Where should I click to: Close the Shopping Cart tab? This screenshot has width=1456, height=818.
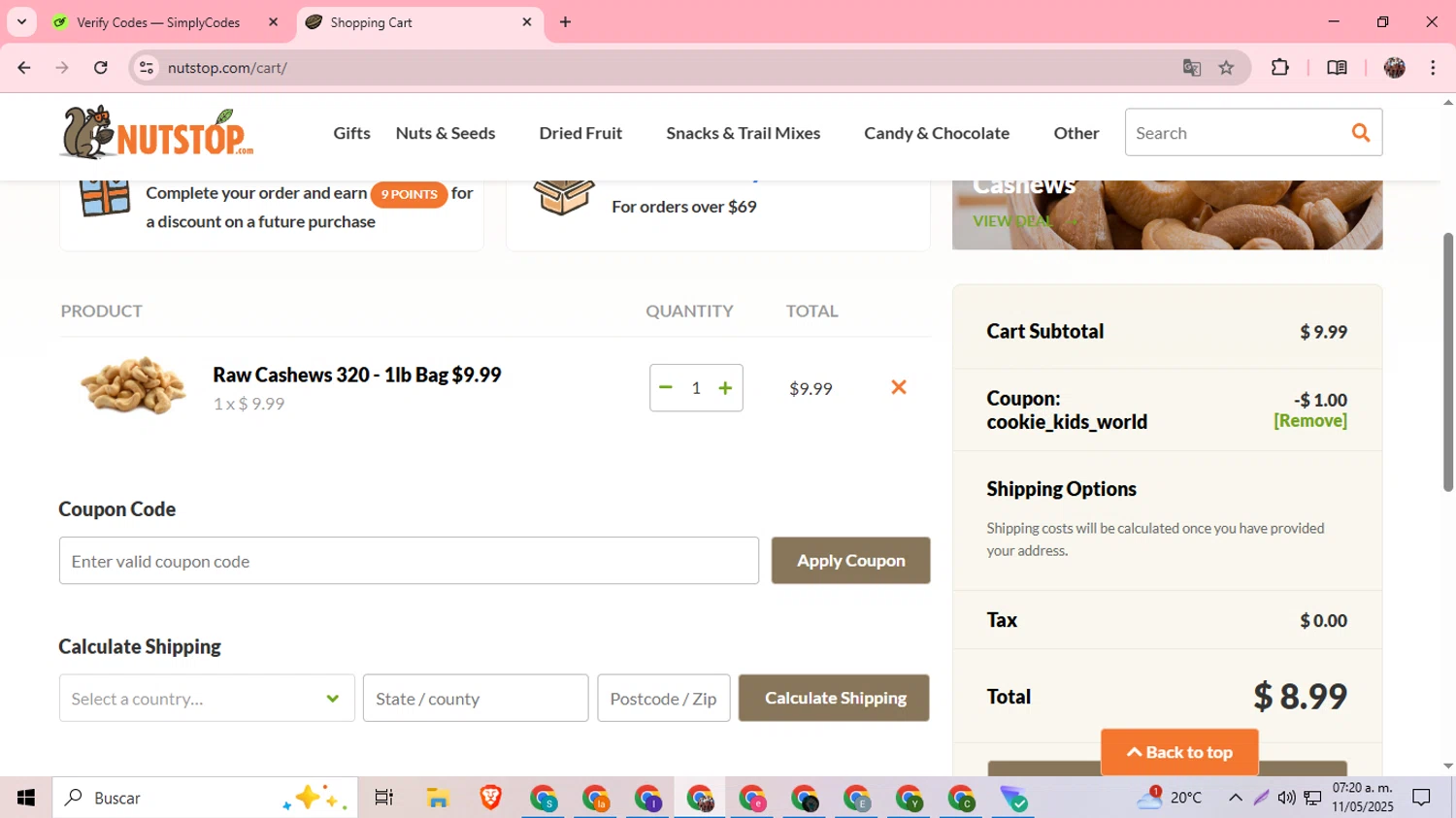527,21
